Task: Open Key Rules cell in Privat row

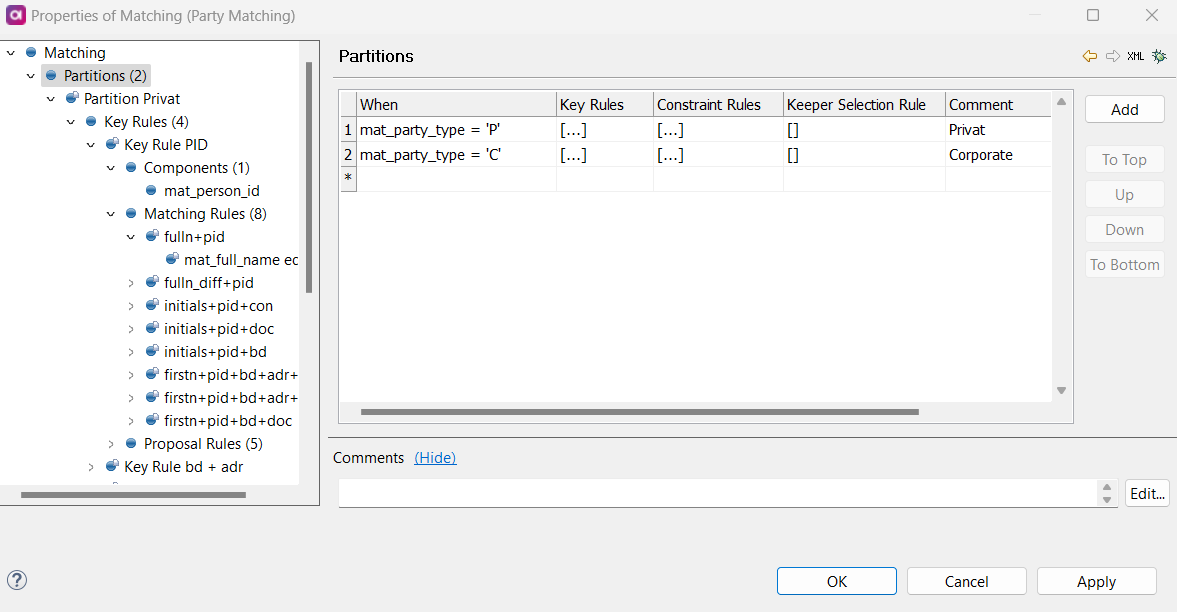Action: tap(604, 130)
